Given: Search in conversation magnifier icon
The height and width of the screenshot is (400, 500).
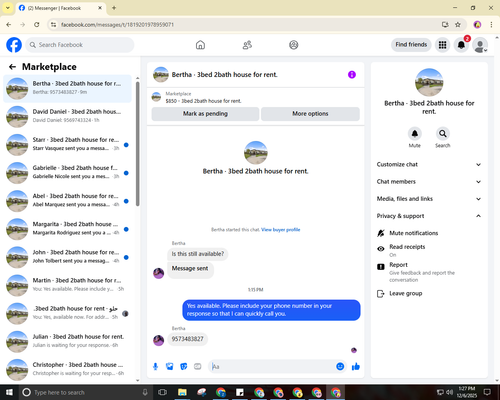Looking at the screenshot, I should tap(443, 134).
